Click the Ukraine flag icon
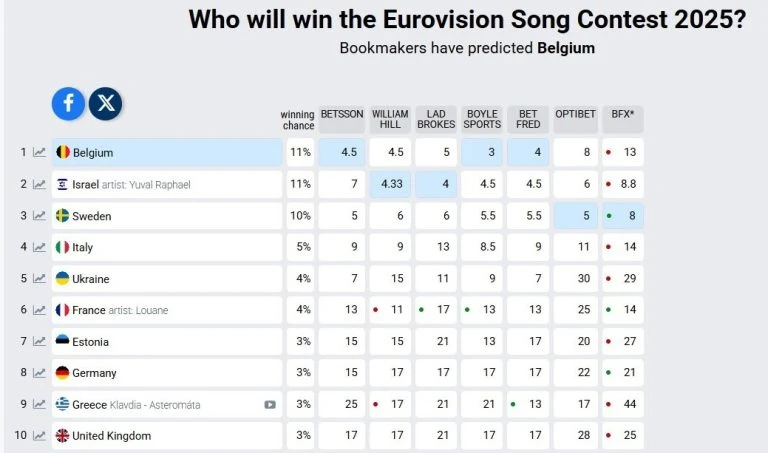This screenshot has height=453, width=768. coord(62,279)
